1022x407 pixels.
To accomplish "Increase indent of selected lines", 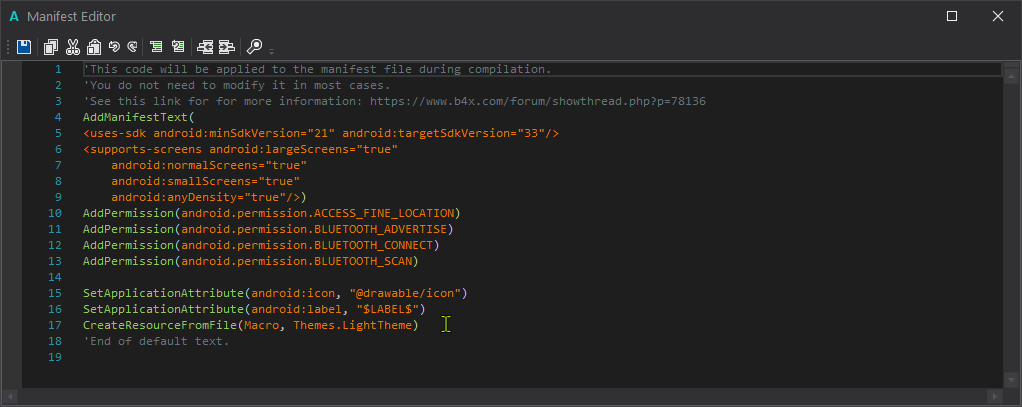I will click(x=226, y=46).
